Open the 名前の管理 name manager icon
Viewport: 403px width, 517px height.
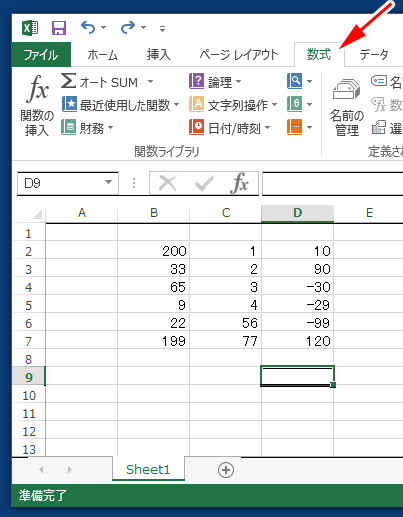point(347,107)
